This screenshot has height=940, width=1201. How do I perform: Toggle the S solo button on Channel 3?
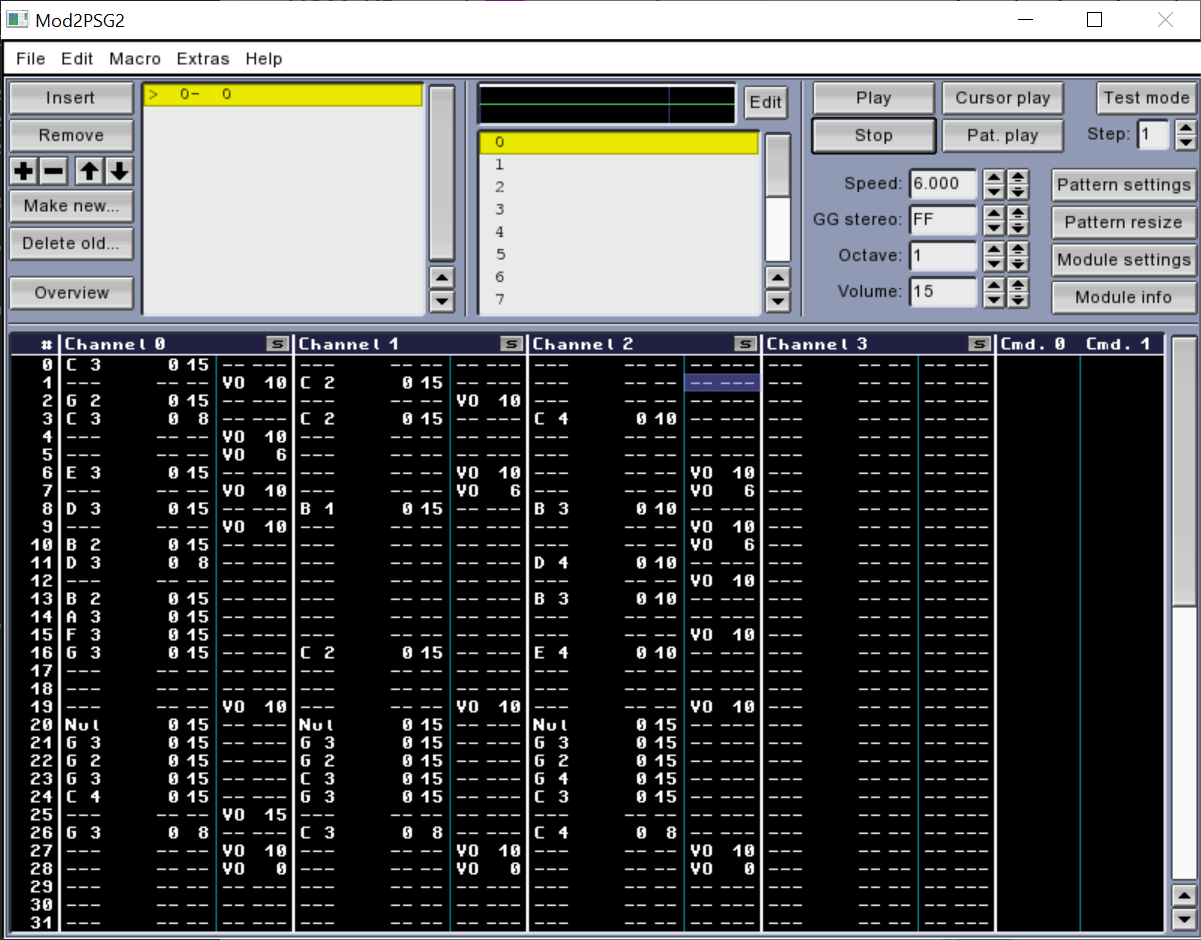point(980,344)
